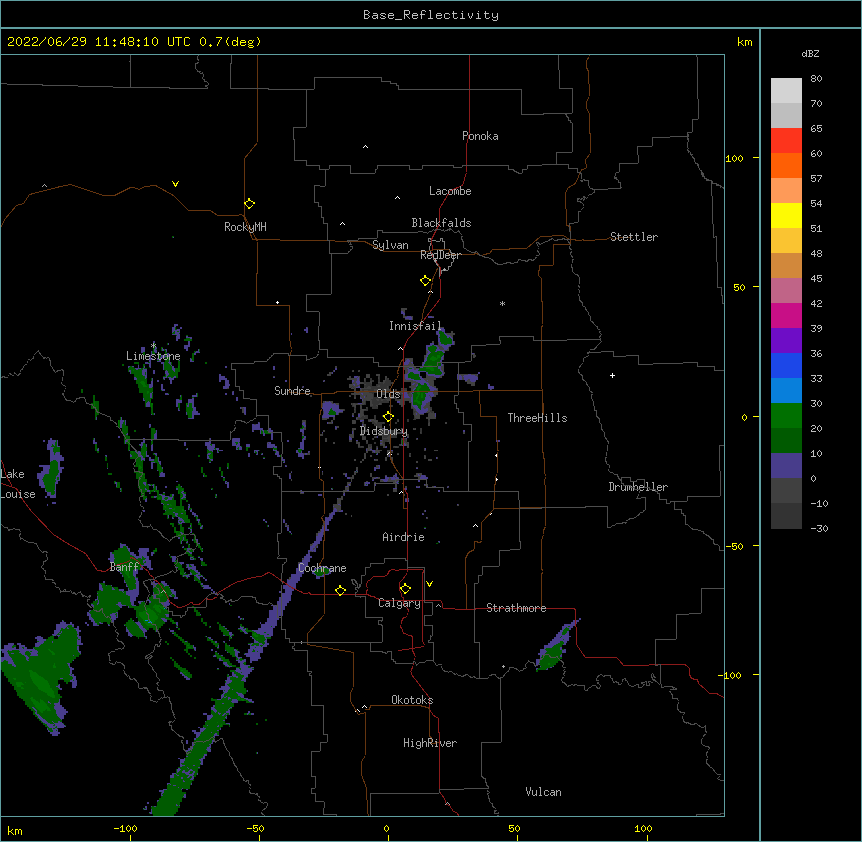Screen dimensions: 862x842
Task: Click the Okotoks label
Action: coord(412,700)
